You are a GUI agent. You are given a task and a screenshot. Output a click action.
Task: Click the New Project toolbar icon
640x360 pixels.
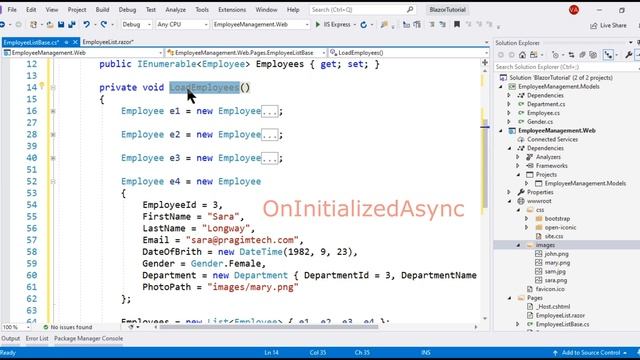point(33,24)
